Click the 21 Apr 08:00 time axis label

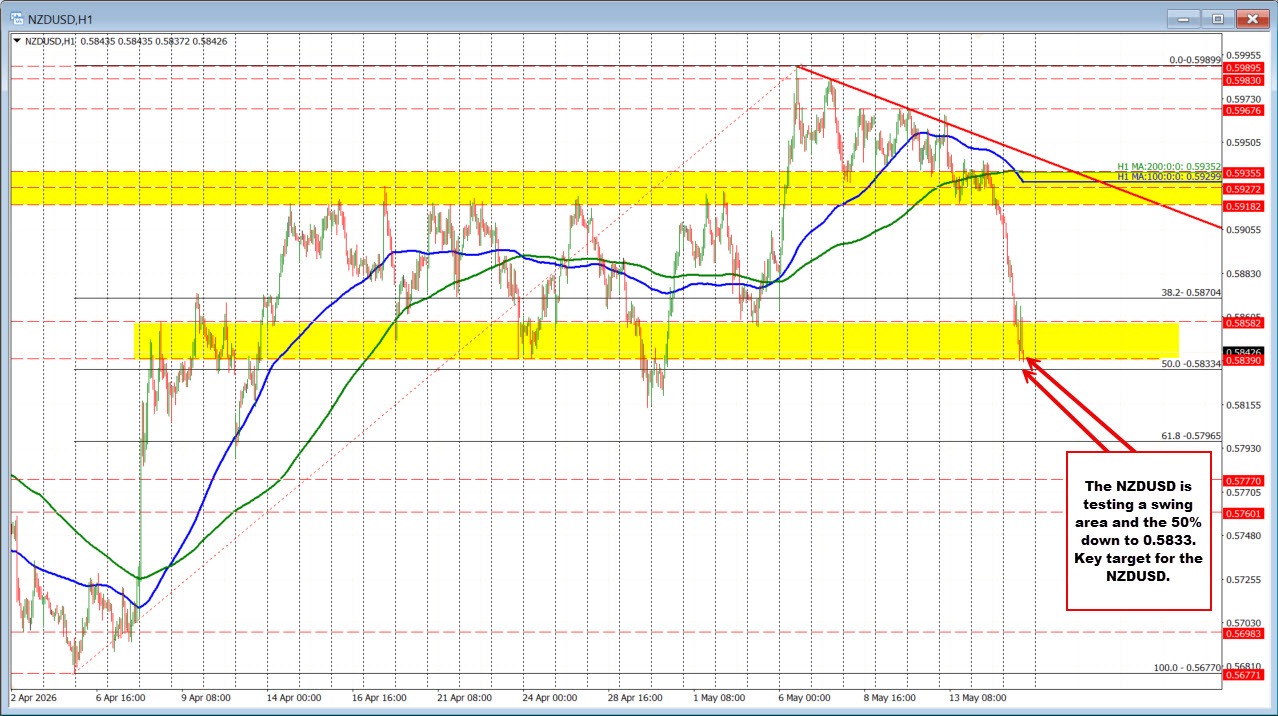click(467, 696)
